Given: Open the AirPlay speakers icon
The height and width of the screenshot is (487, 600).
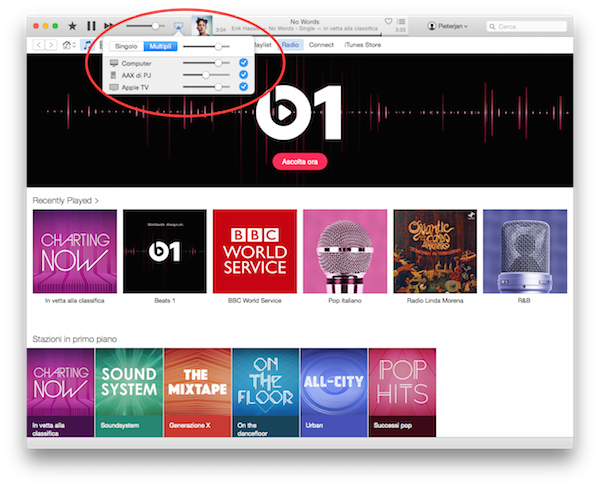Looking at the screenshot, I should coord(178,26).
